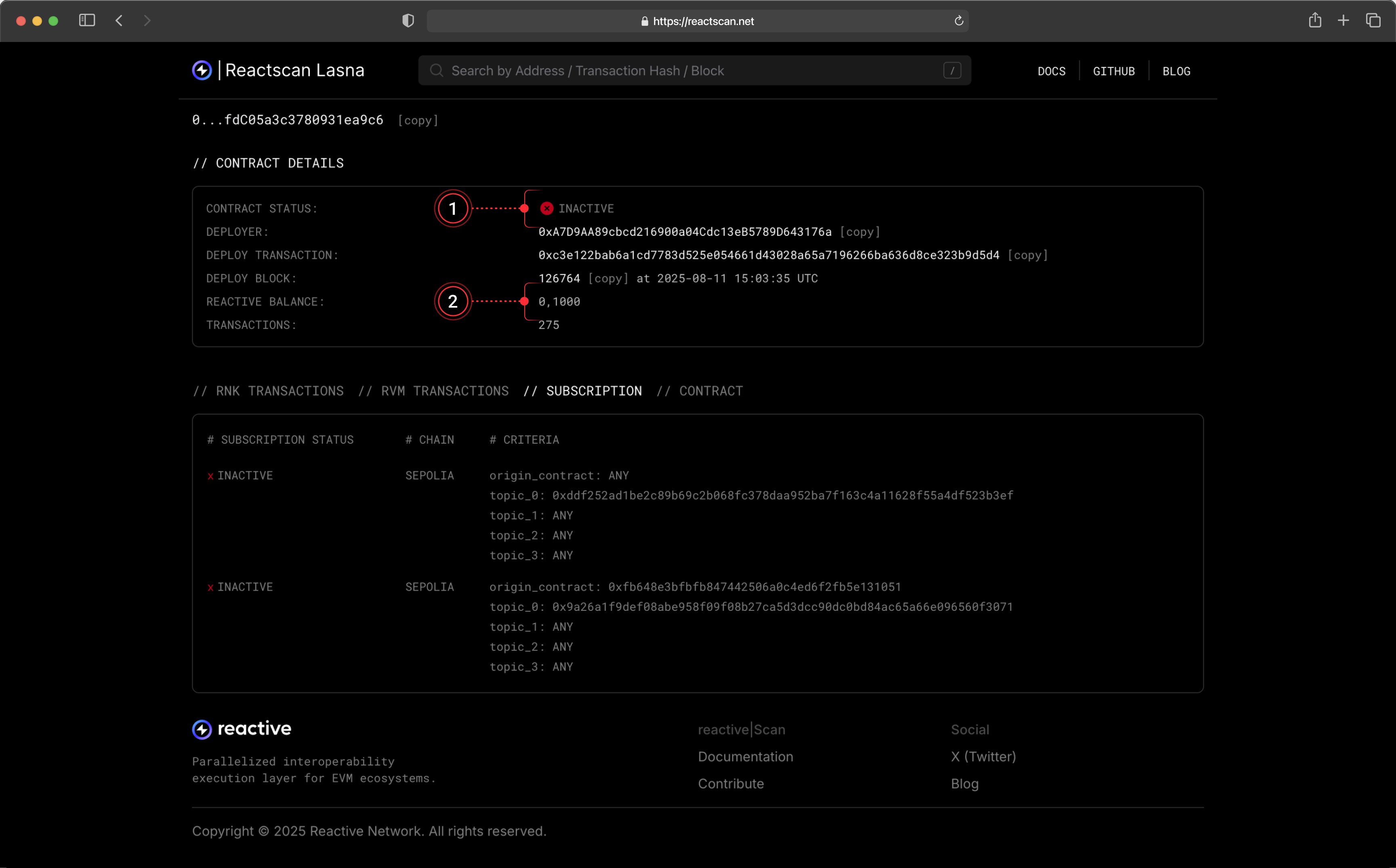Copy the deploy block number
The image size is (1396, 868).
608,279
